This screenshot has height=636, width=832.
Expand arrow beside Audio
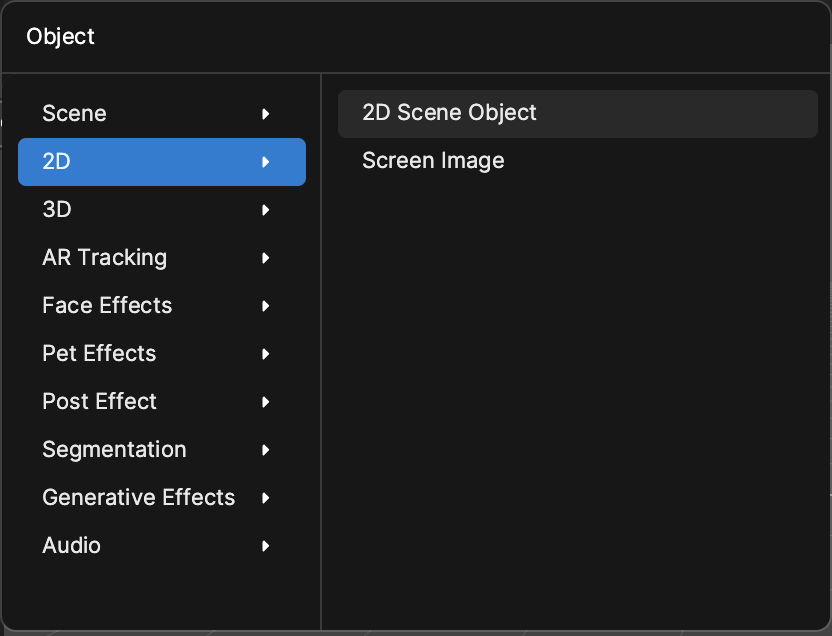click(266, 546)
